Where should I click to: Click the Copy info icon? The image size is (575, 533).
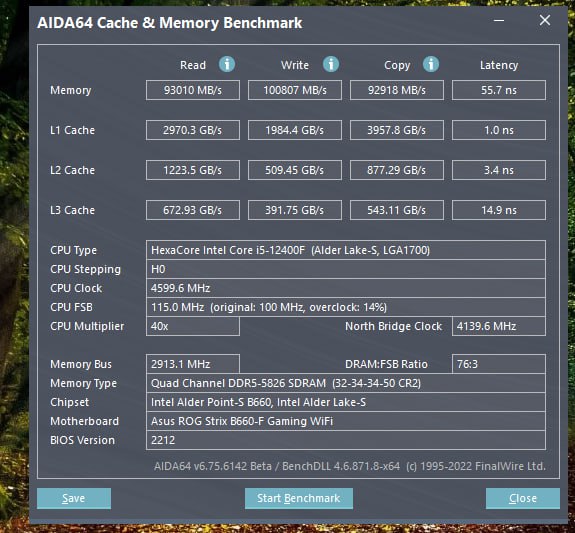tap(431, 64)
